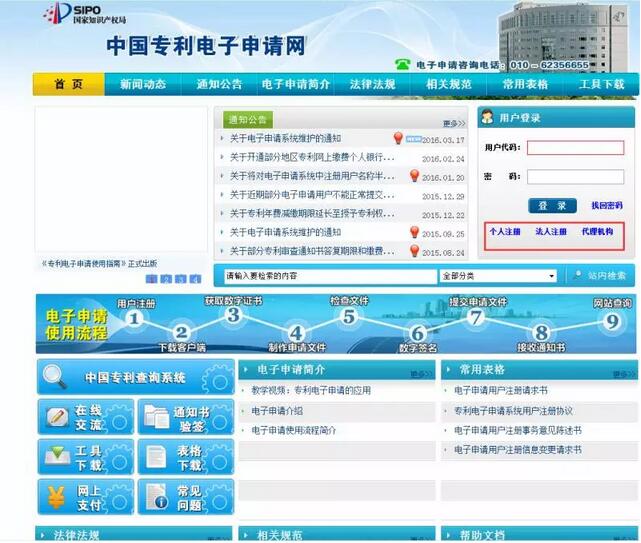This screenshot has height=543, width=641.
Task: Open the 常用表格 nav item
Action: [525, 84]
